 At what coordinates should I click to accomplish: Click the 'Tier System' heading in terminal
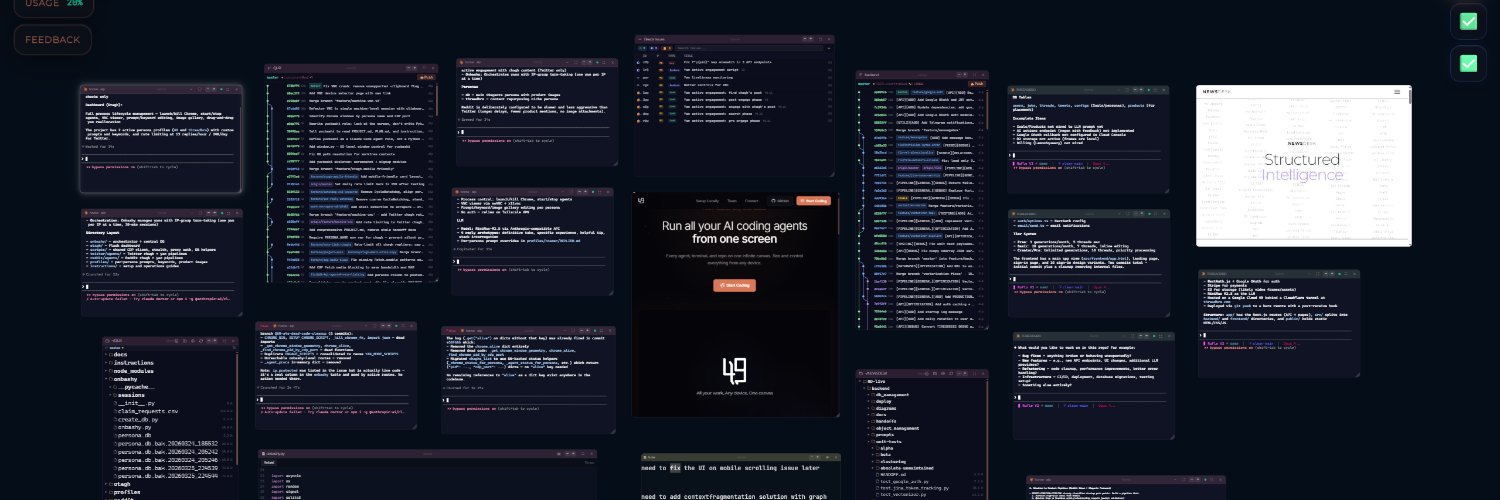(1025, 232)
